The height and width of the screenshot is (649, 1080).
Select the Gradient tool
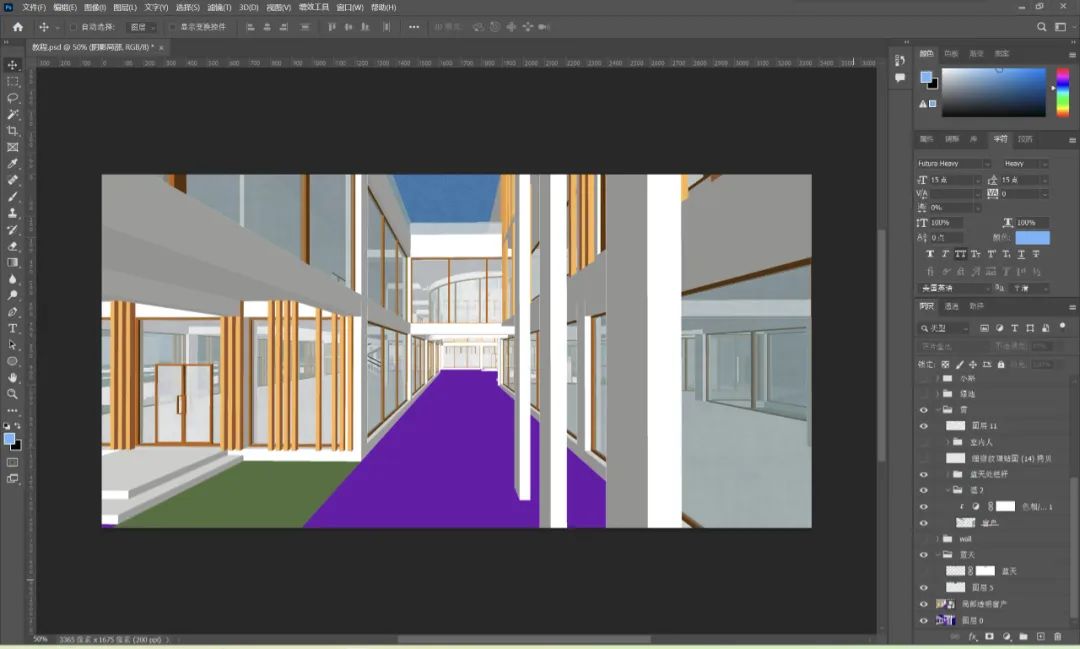click(x=12, y=262)
